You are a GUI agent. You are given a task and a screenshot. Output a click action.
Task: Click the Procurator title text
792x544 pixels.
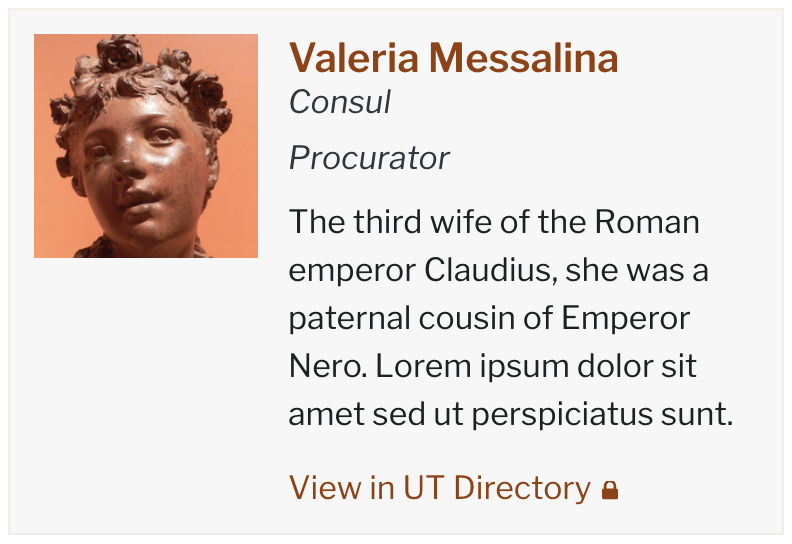coord(369,158)
